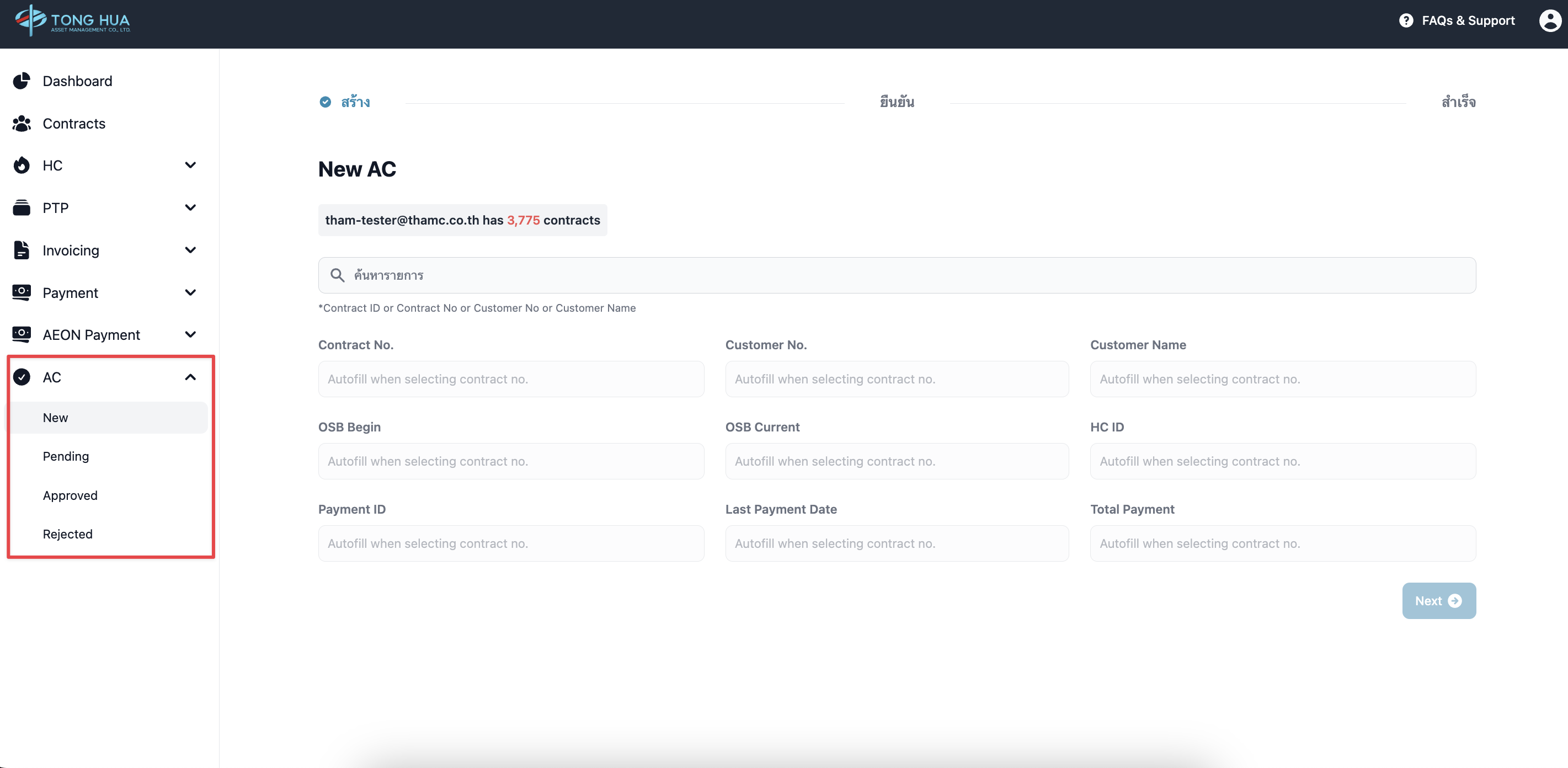Click the PTP wallet icon
The width and height of the screenshot is (1568, 768).
(22, 208)
